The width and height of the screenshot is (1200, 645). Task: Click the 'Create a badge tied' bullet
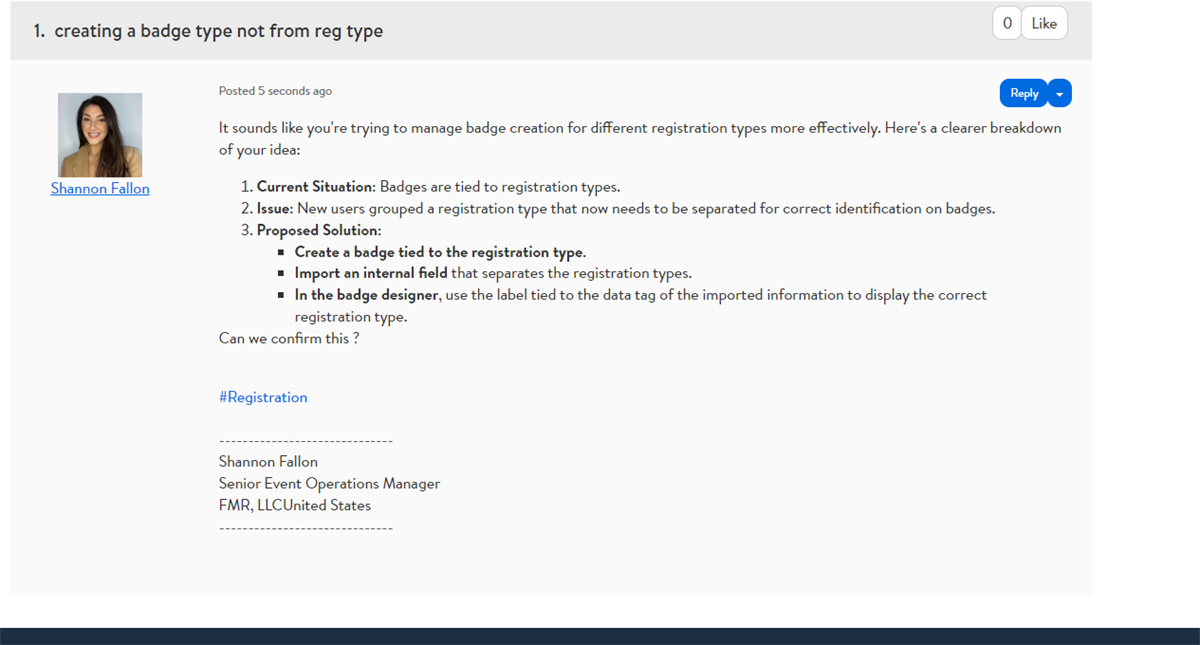coord(440,252)
